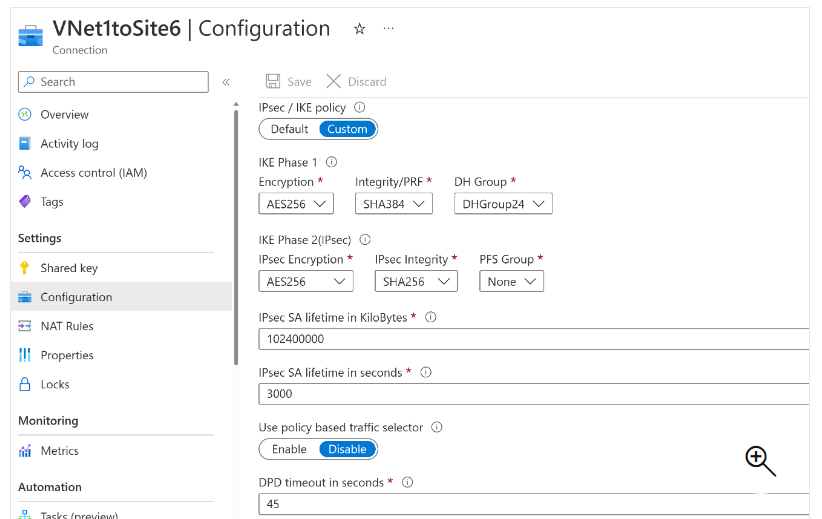Open Access control (IAM)

(93, 173)
